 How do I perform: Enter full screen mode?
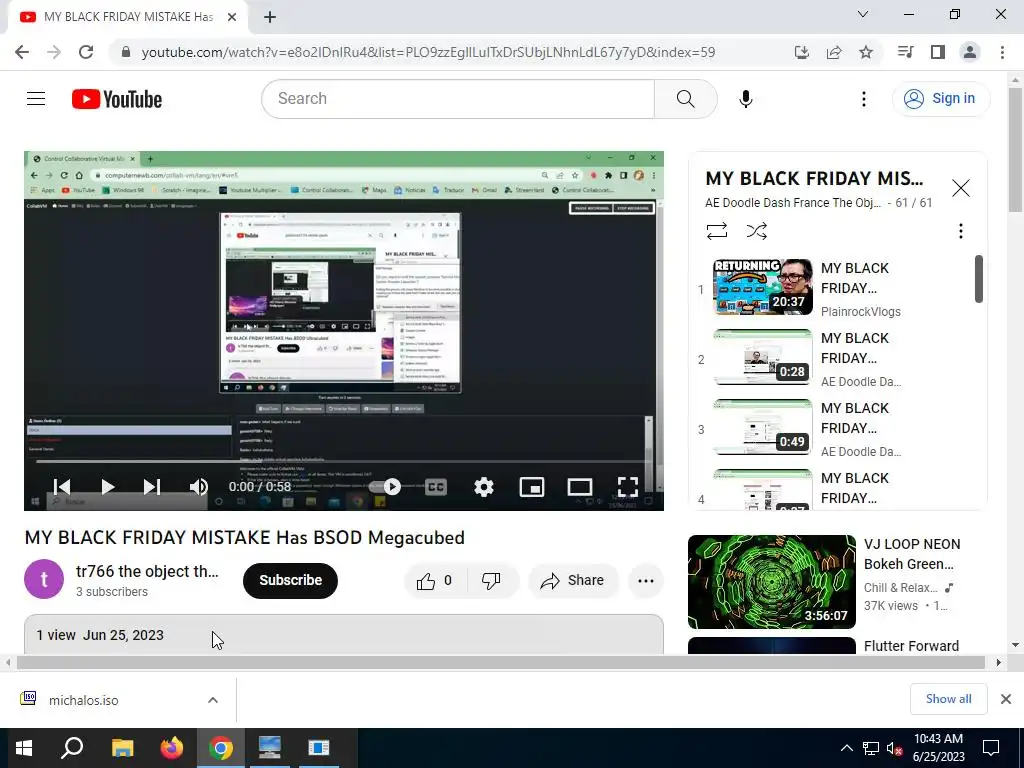click(628, 487)
